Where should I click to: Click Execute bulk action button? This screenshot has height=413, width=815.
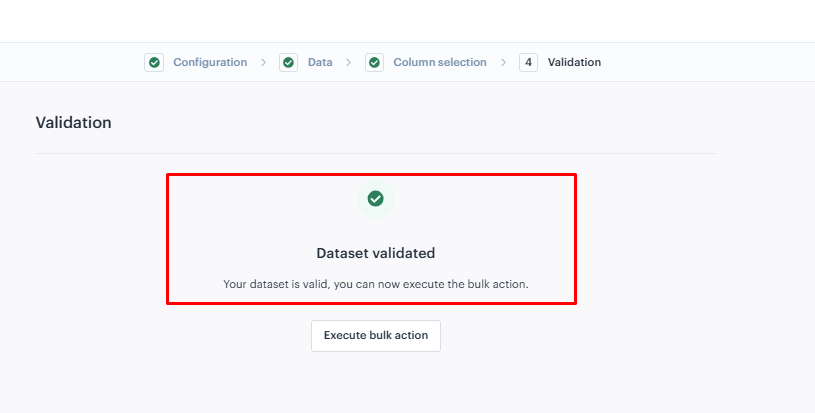tap(376, 336)
